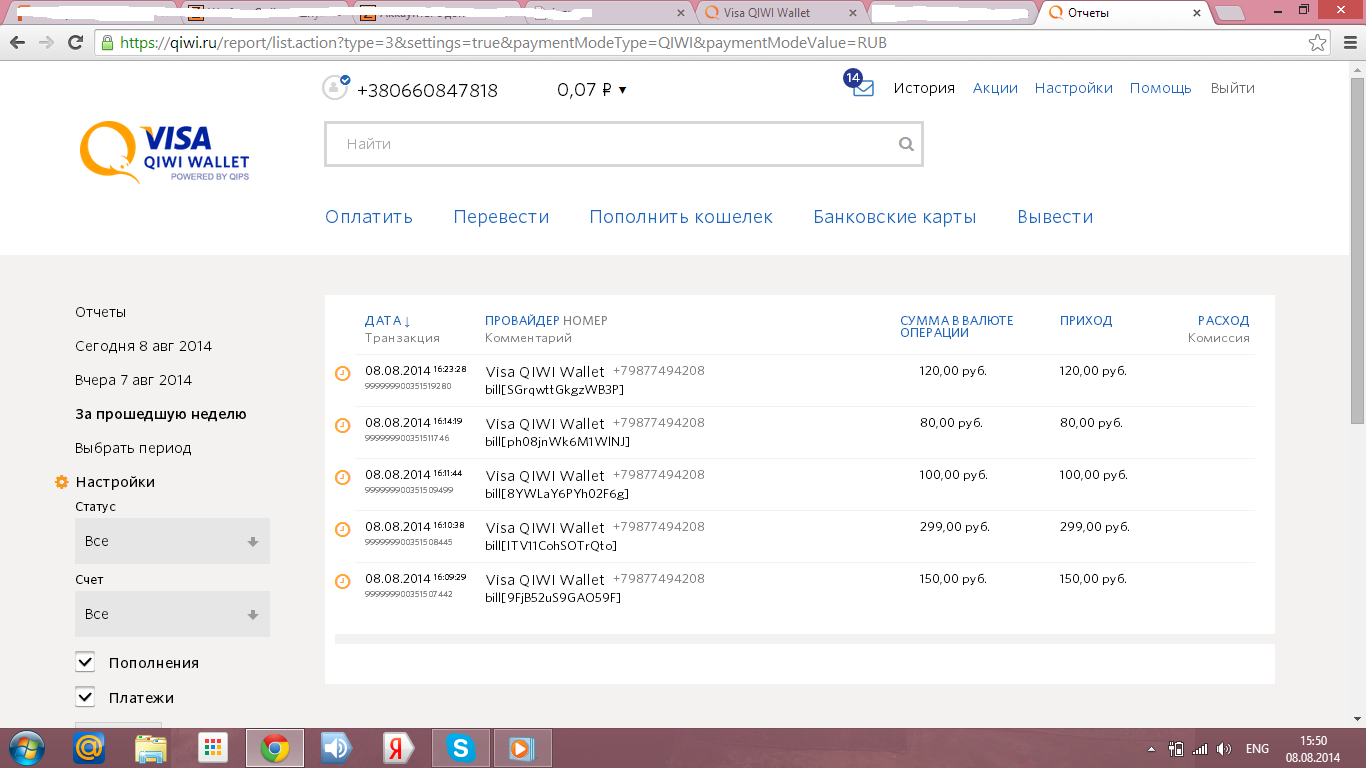Open the Chrome menu icon
The image size is (1366, 768).
pos(1346,43)
